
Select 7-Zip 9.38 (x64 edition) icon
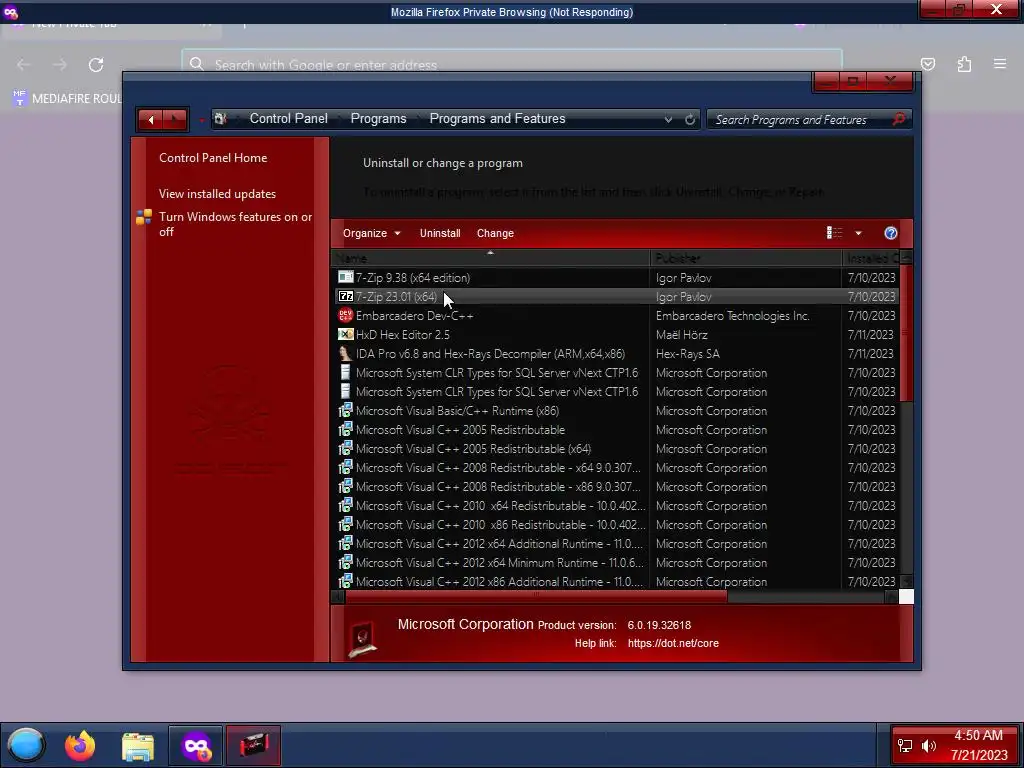tap(345, 278)
